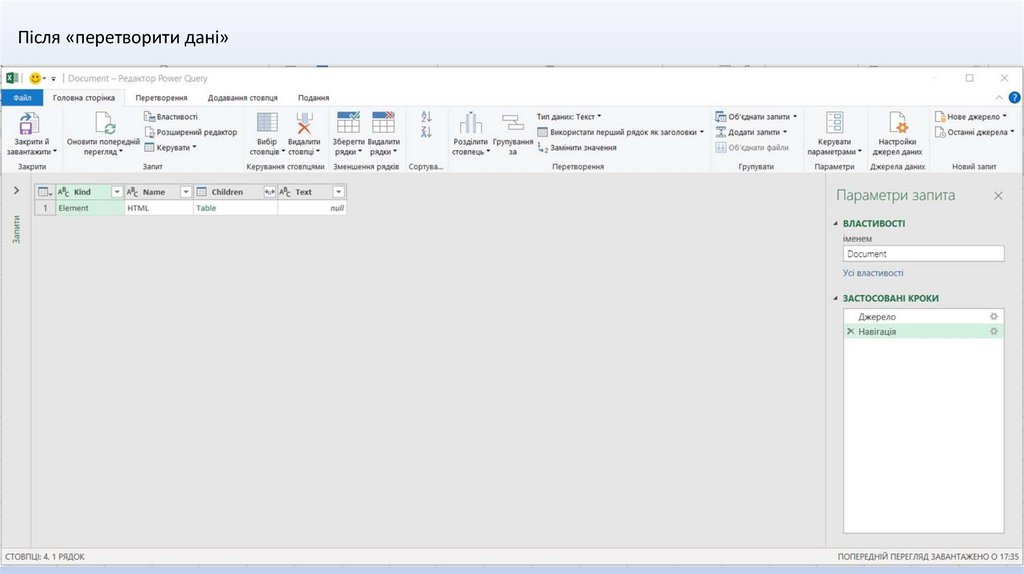
Task: Expand the Запити side pane
Action: 16,191
